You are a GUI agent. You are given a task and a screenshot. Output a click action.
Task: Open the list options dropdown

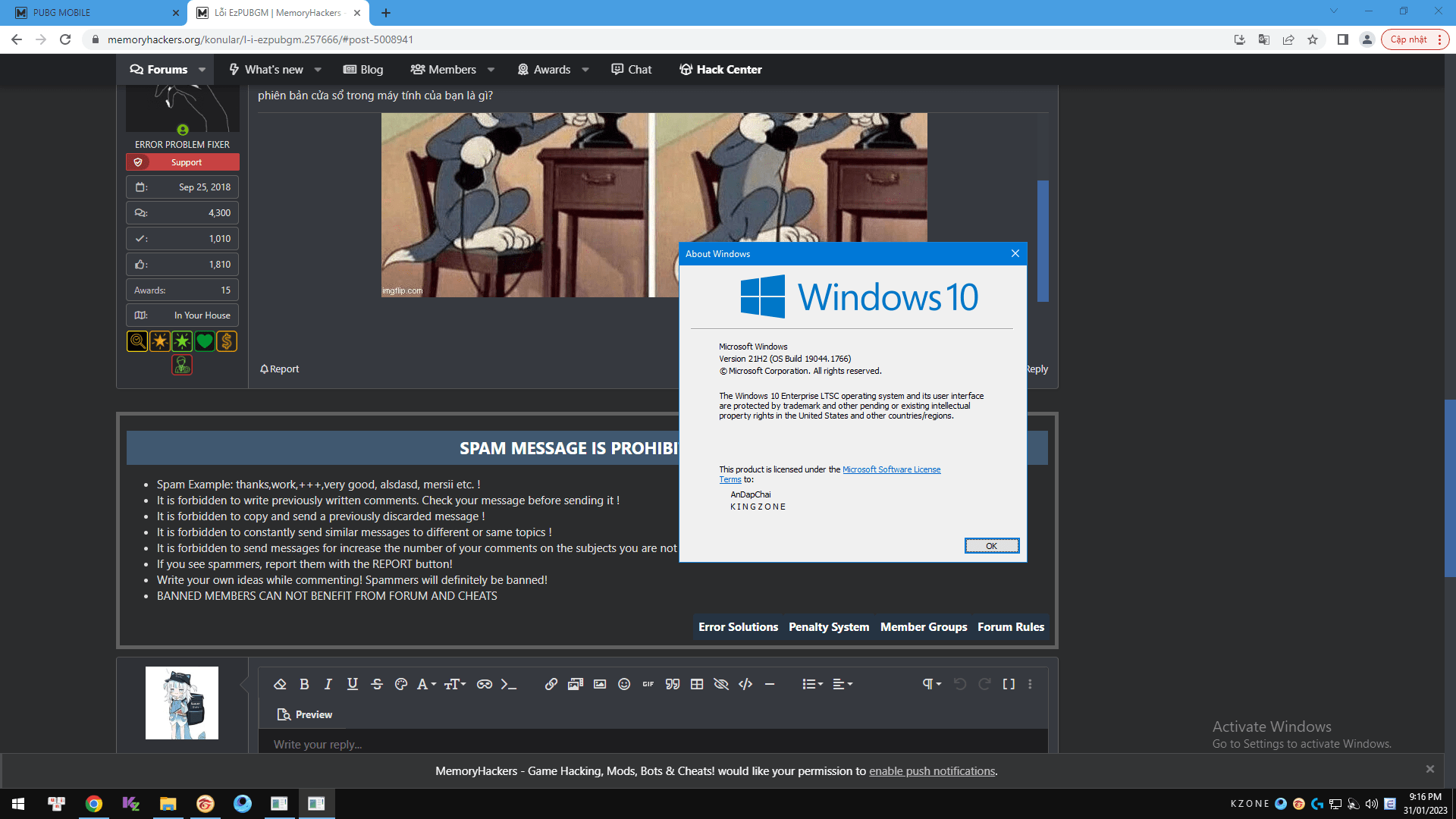(812, 684)
